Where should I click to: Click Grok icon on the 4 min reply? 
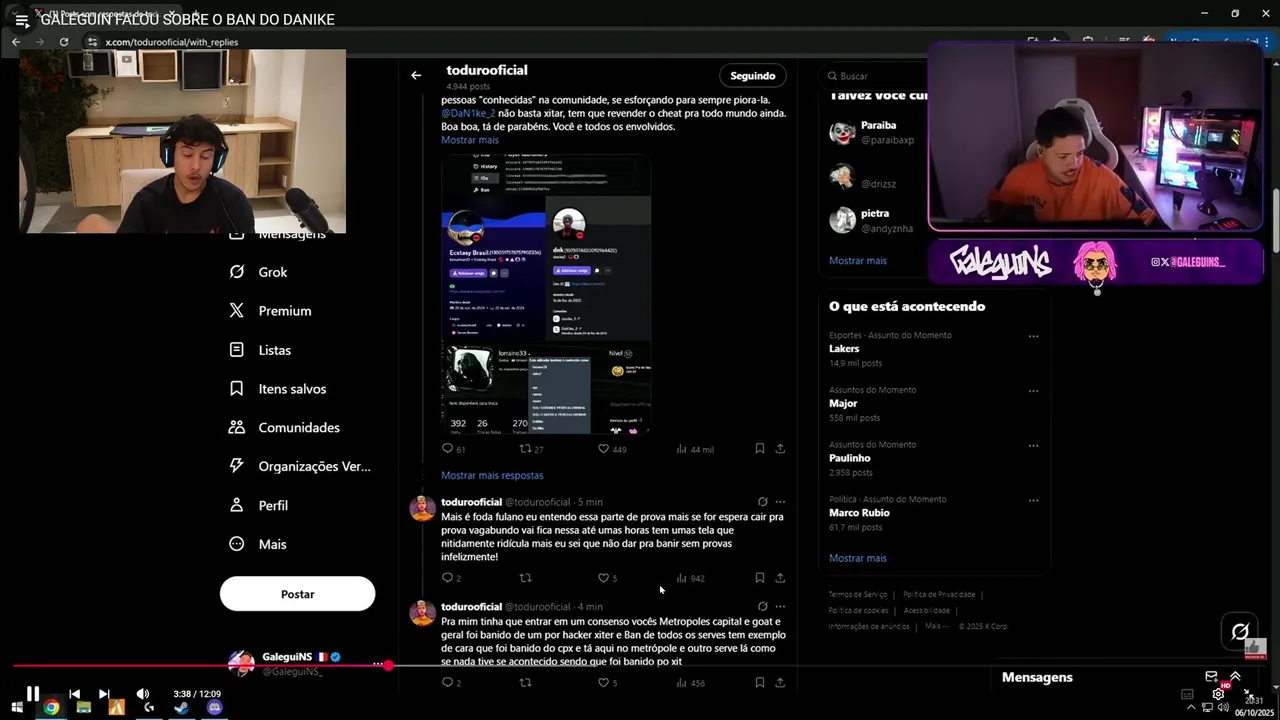pyautogui.click(x=762, y=607)
